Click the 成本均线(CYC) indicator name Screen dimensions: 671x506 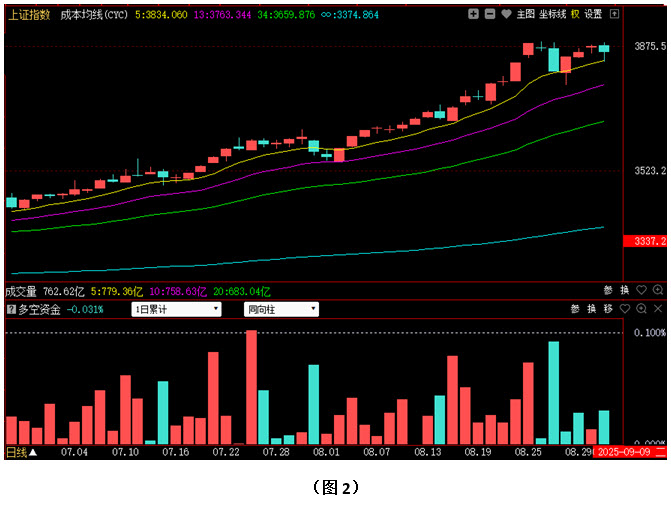pyautogui.click(x=94, y=15)
